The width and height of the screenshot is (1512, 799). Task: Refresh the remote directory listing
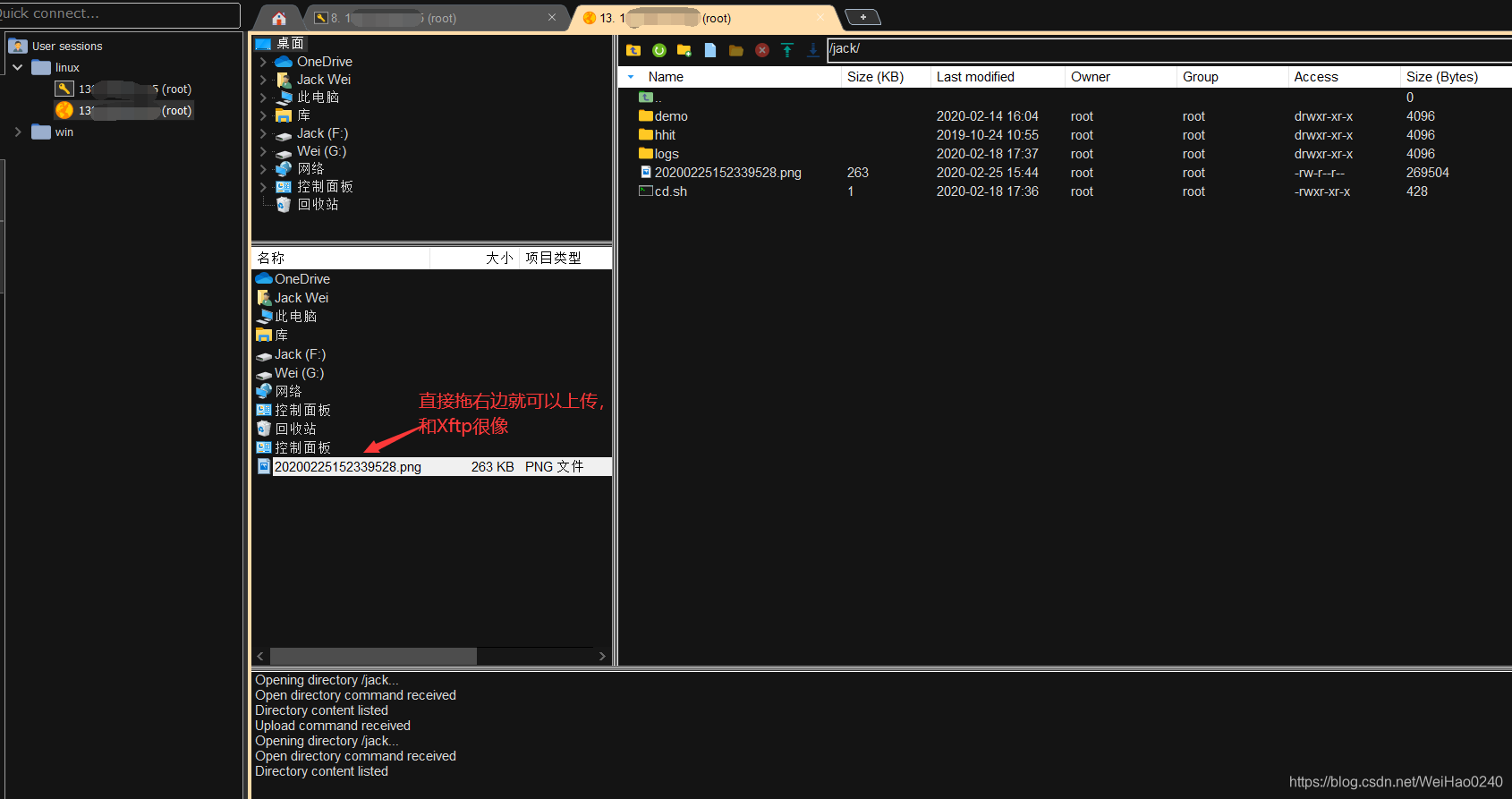pos(659,50)
